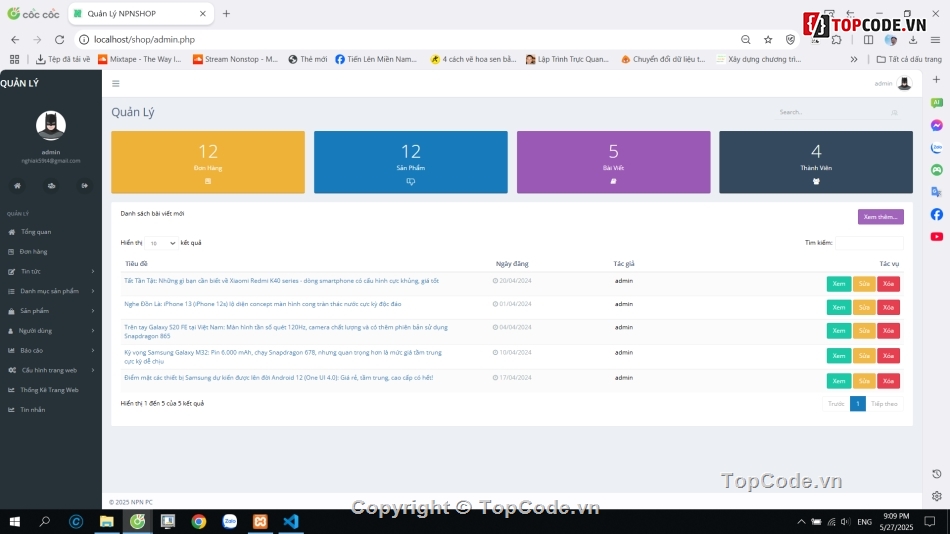Click browser reload page icon
The width and height of the screenshot is (950, 534).
(59, 39)
